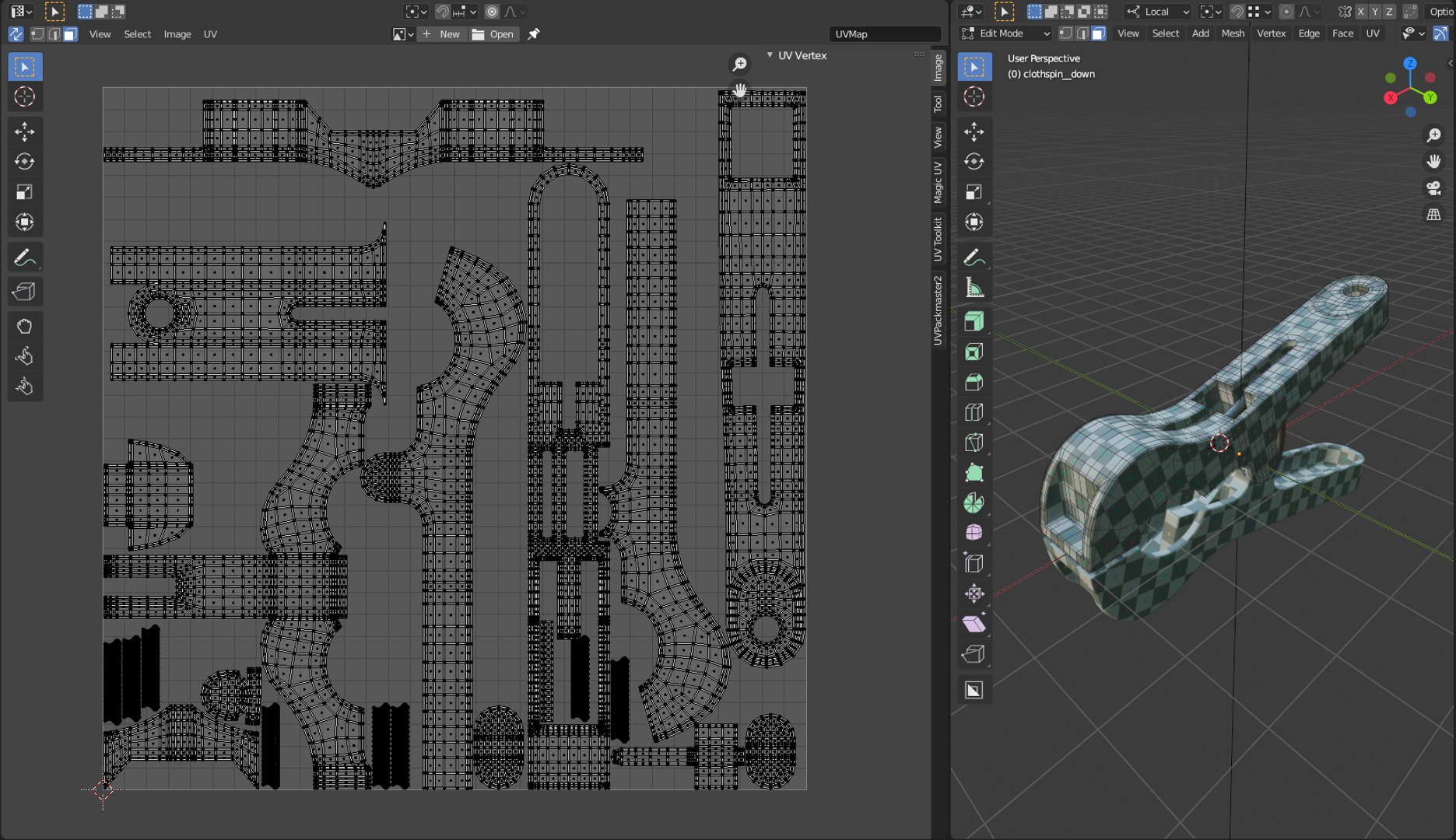Viewport: 1456px width, 840px height.
Task: Select the Measure tool in the 3D viewport toolbar
Action: 974,288
